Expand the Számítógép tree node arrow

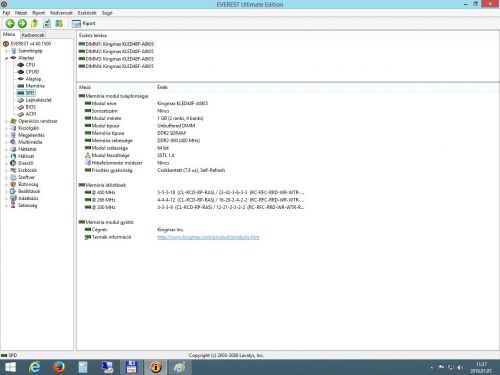click(x=7, y=51)
